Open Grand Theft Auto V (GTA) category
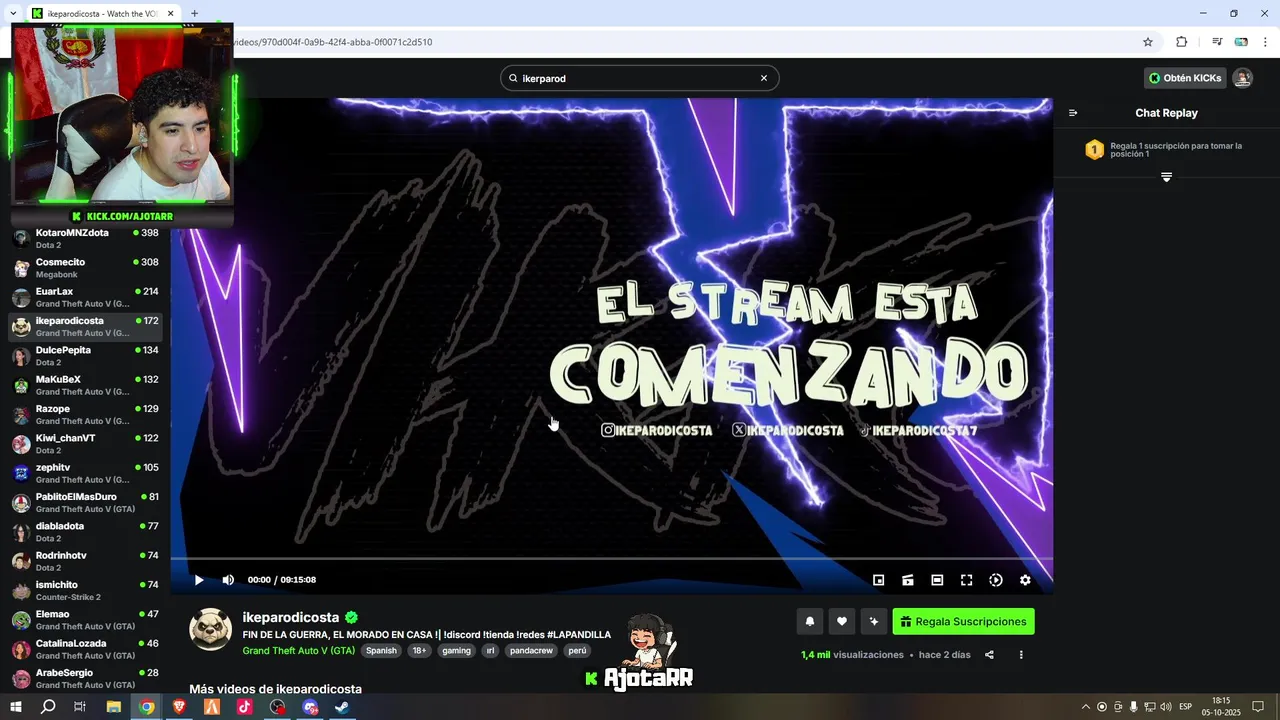This screenshot has width=1280, height=720. tap(299, 650)
